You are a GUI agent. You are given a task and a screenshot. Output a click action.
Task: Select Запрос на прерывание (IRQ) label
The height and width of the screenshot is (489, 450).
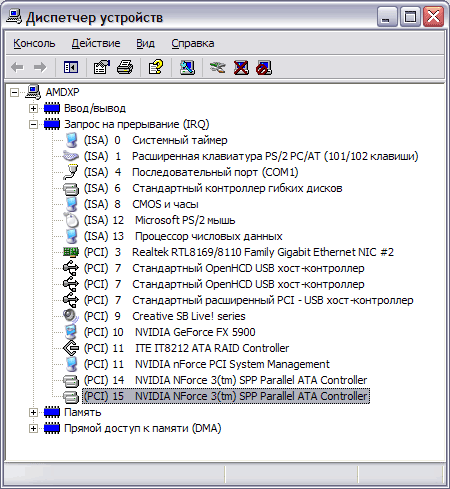[x=137, y=124]
